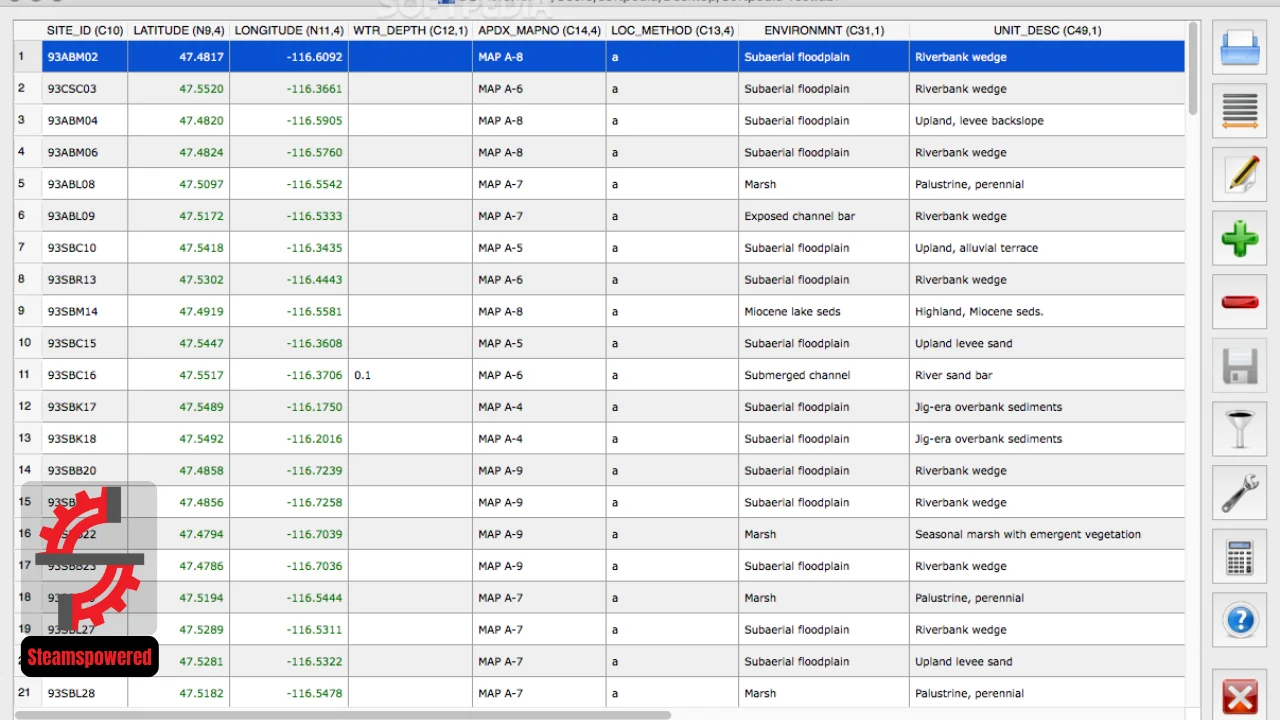Select row number 9

[x=27, y=312]
